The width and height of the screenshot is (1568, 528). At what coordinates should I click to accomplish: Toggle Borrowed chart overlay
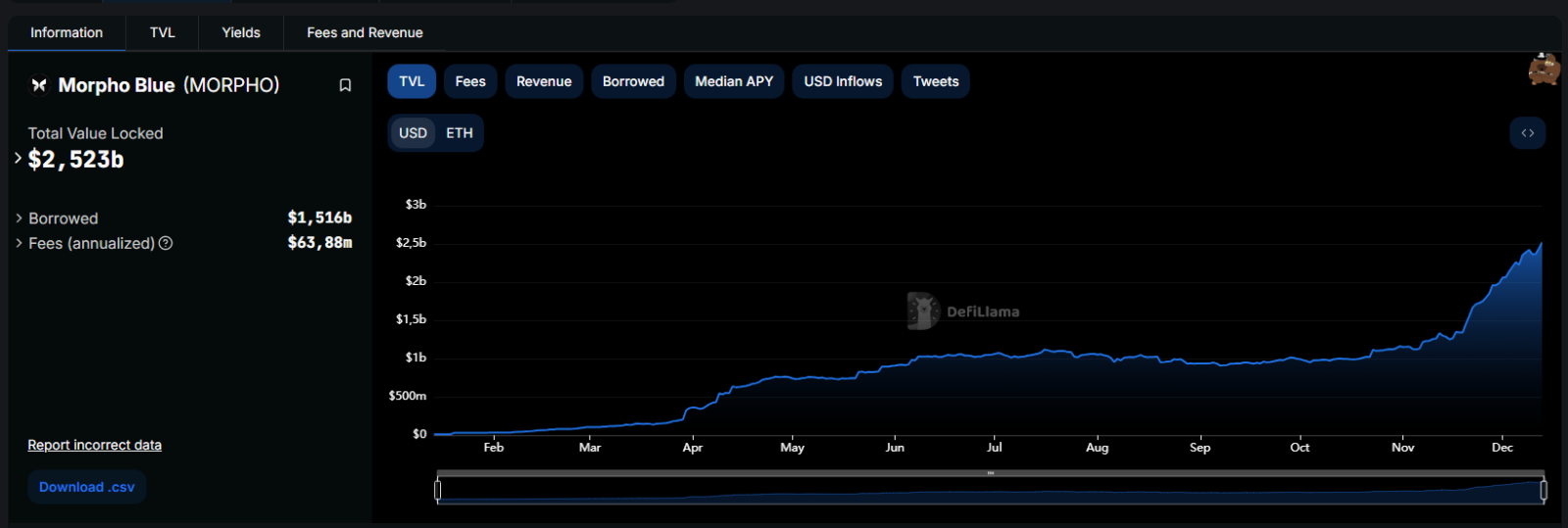(633, 81)
